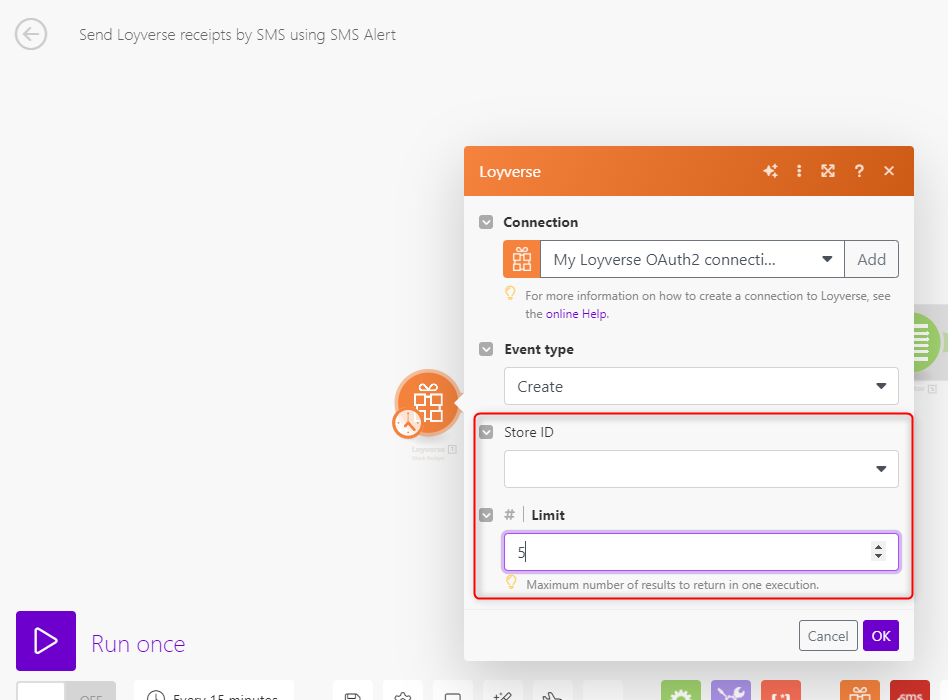This screenshot has width=948, height=700.
Task: Collapse the Connection section toggle
Action: tap(486, 222)
